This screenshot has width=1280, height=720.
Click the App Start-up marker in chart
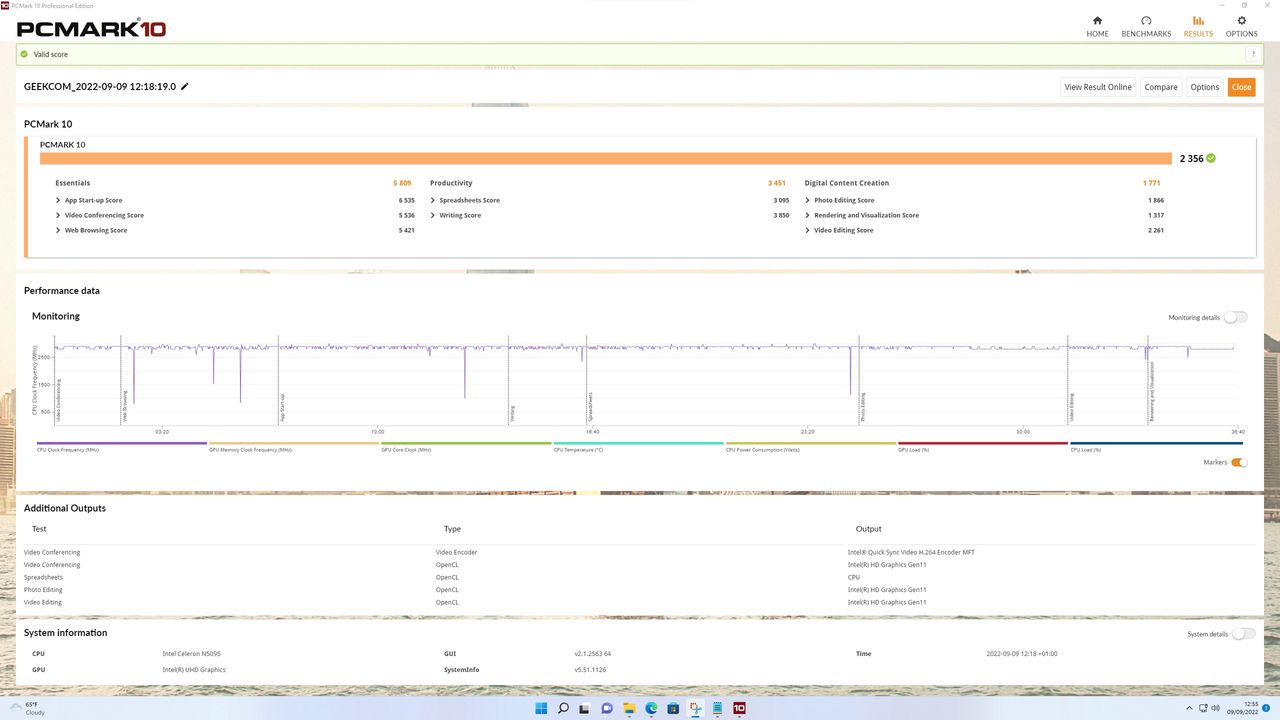click(x=283, y=407)
